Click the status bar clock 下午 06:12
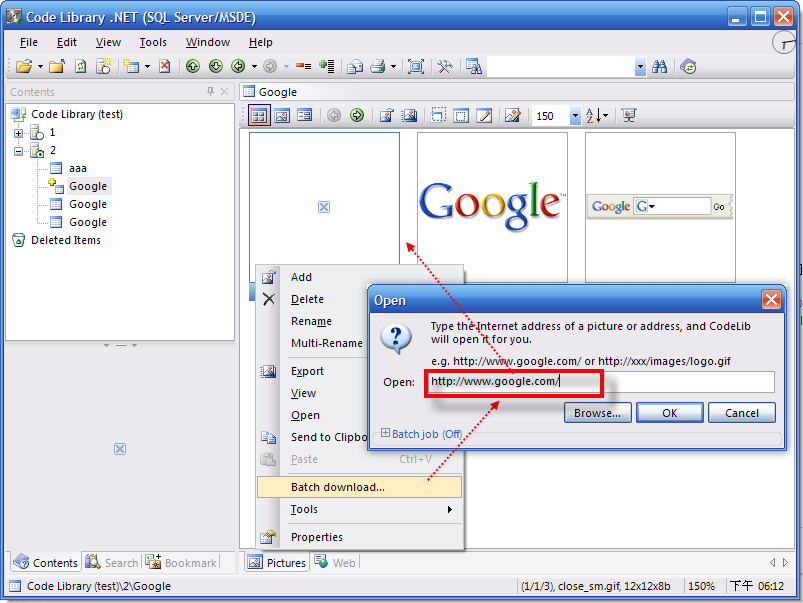This screenshot has height=603, width=803. 757,586
